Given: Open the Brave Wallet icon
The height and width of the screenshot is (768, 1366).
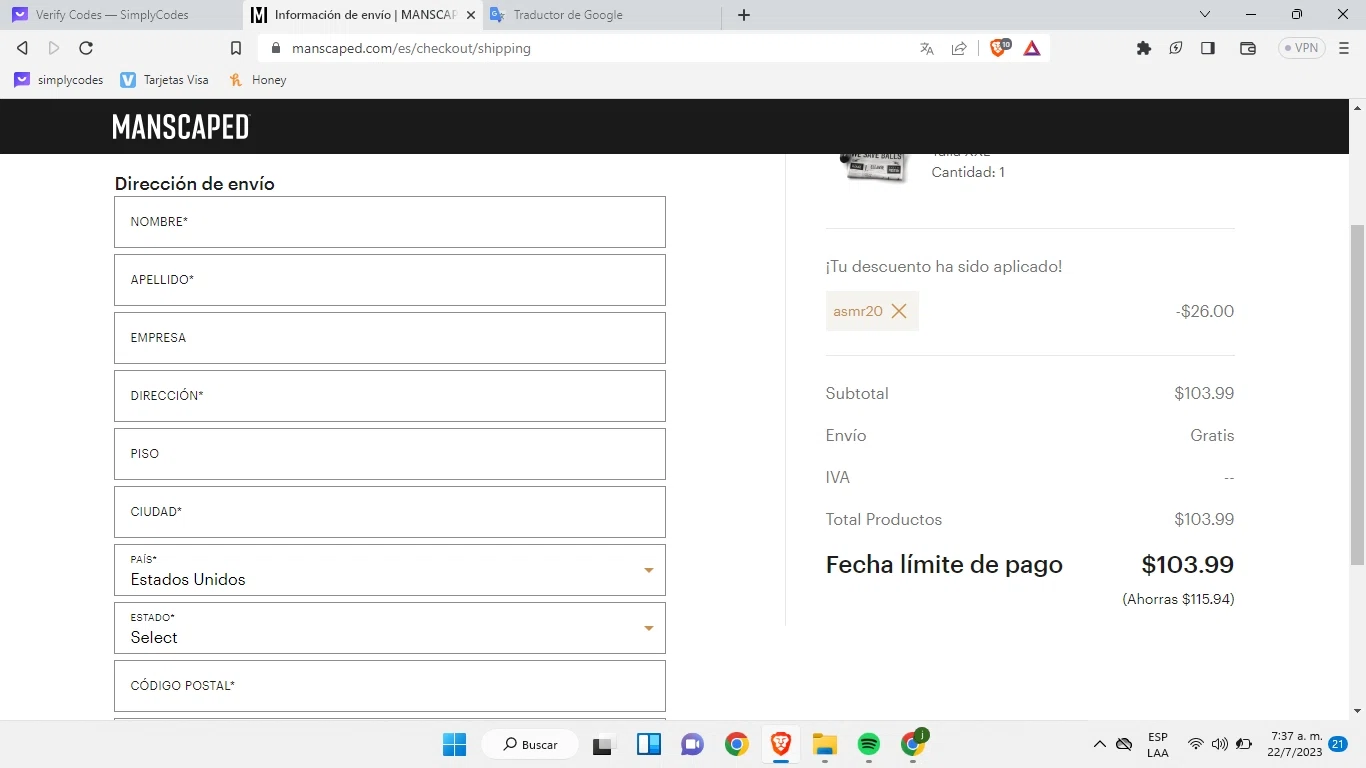Looking at the screenshot, I should pyautogui.click(x=1248, y=48).
